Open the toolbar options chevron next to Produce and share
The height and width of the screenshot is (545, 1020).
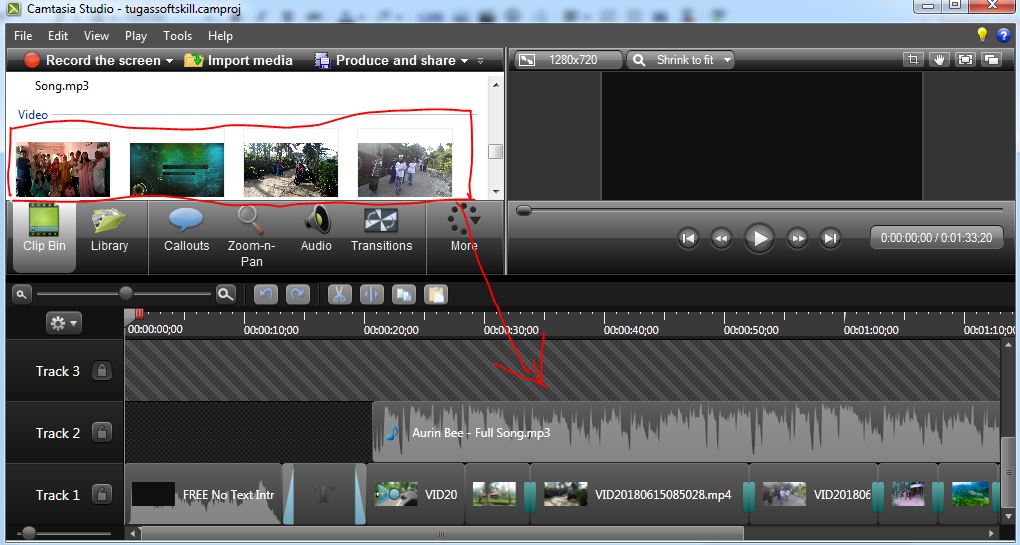click(481, 61)
